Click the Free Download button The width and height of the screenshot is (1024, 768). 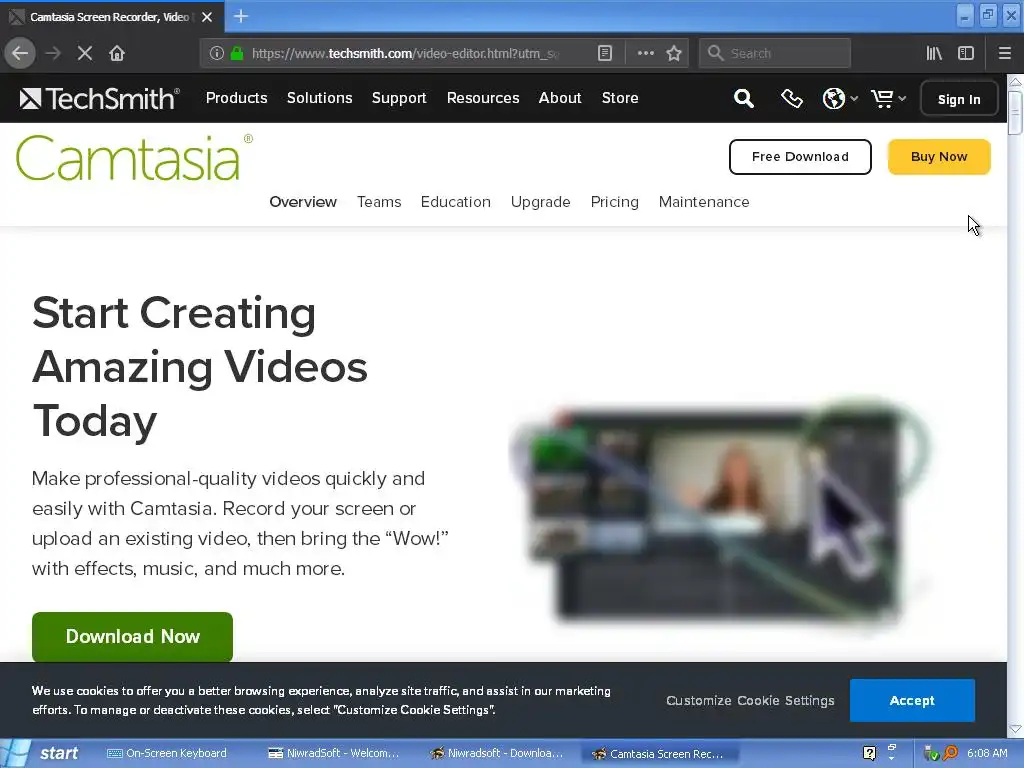click(800, 157)
